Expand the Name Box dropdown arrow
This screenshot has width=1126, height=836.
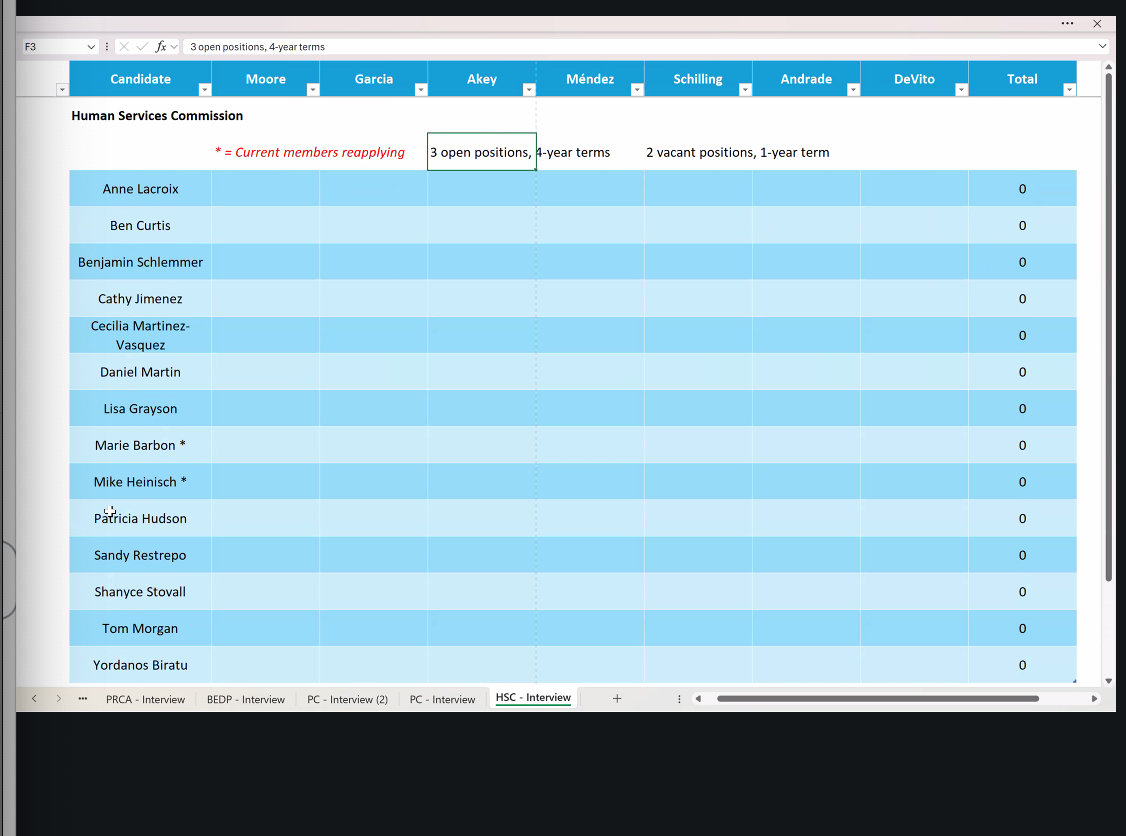pos(91,47)
